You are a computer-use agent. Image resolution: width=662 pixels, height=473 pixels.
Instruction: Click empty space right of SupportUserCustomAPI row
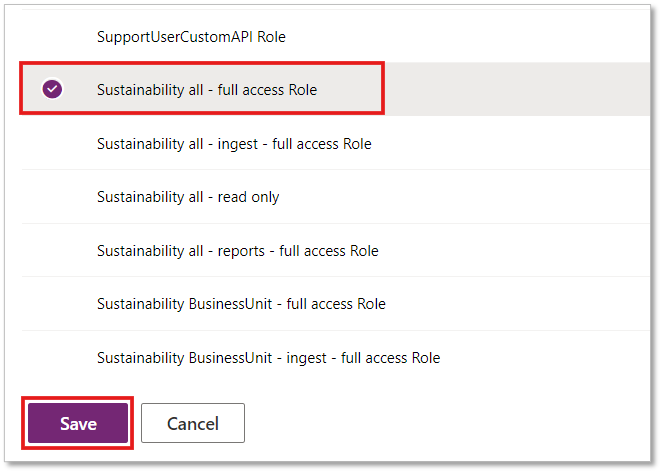pos(468,36)
